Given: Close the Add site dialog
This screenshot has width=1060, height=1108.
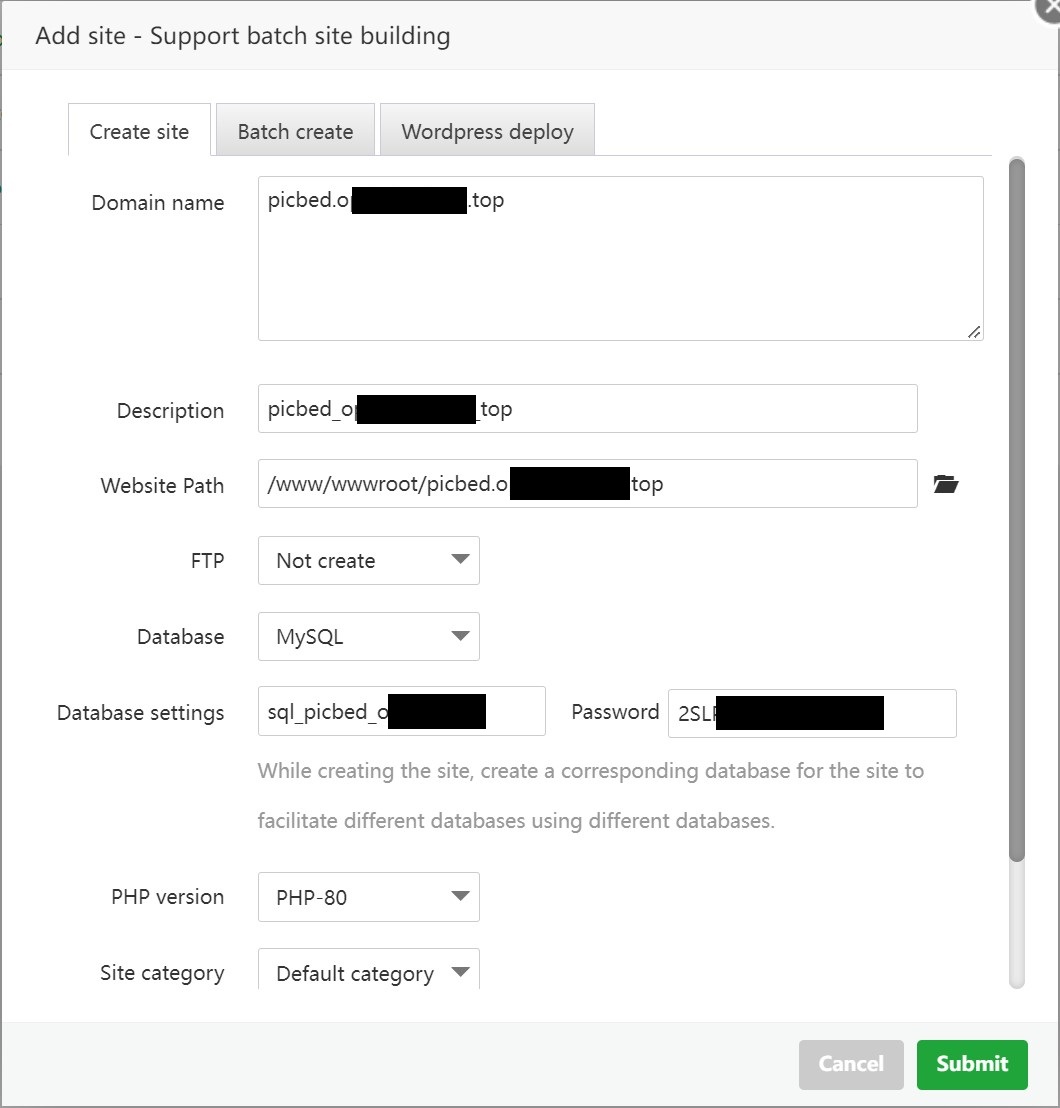Looking at the screenshot, I should pyautogui.click(x=1048, y=8).
